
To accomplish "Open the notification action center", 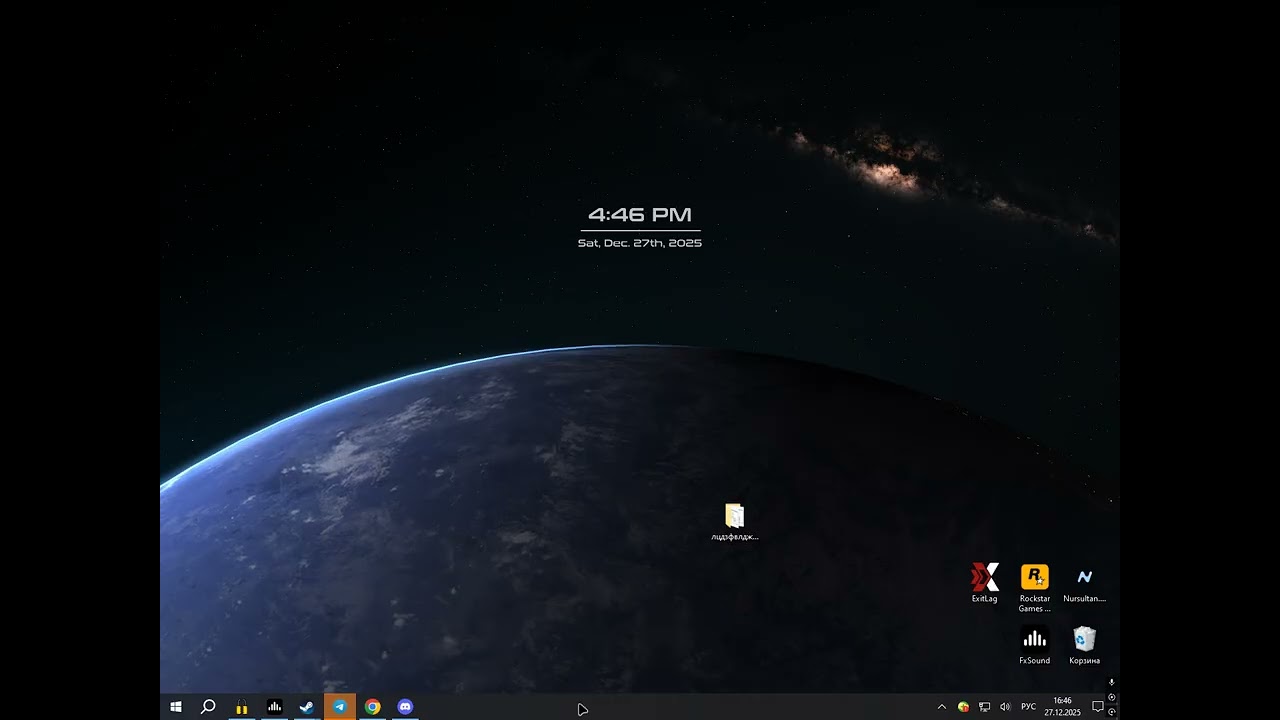I will click(x=1097, y=707).
